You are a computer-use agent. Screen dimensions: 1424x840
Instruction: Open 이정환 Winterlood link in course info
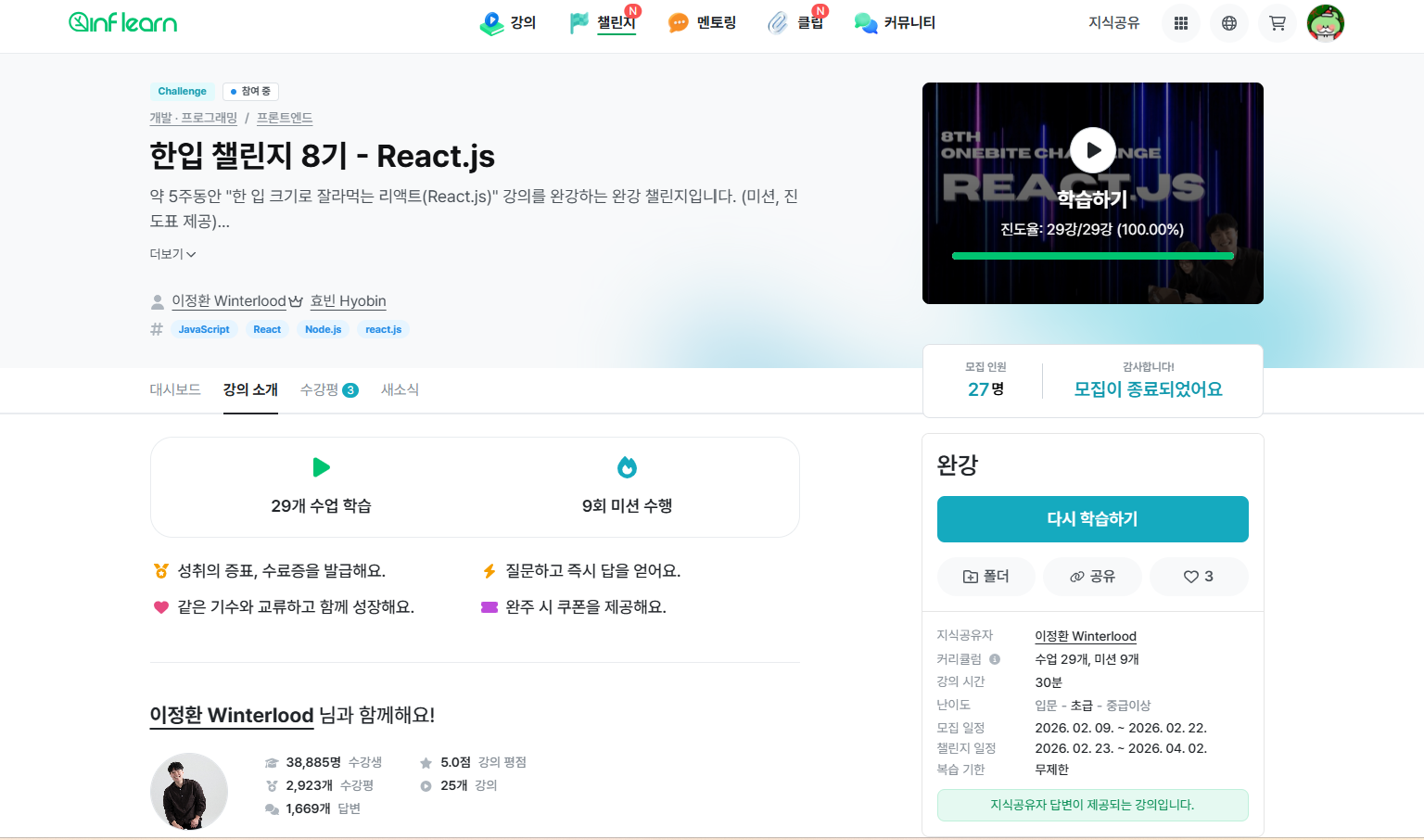1086,636
